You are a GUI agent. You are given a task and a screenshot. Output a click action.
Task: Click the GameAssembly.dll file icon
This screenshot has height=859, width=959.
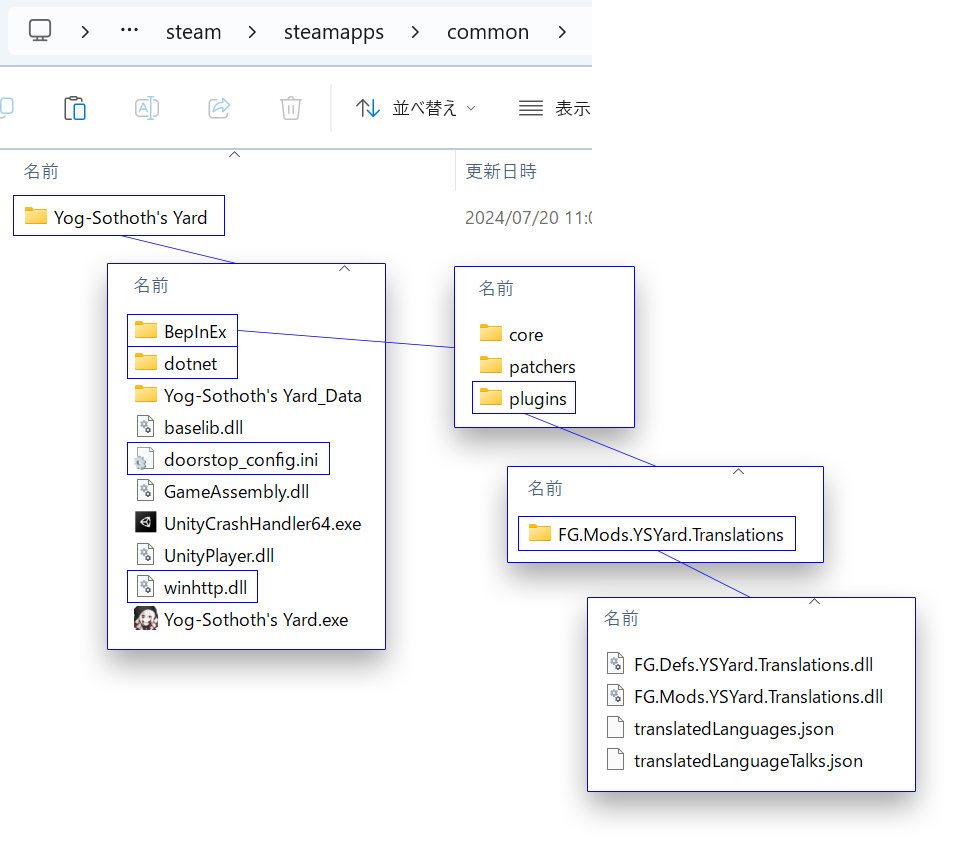[146, 491]
